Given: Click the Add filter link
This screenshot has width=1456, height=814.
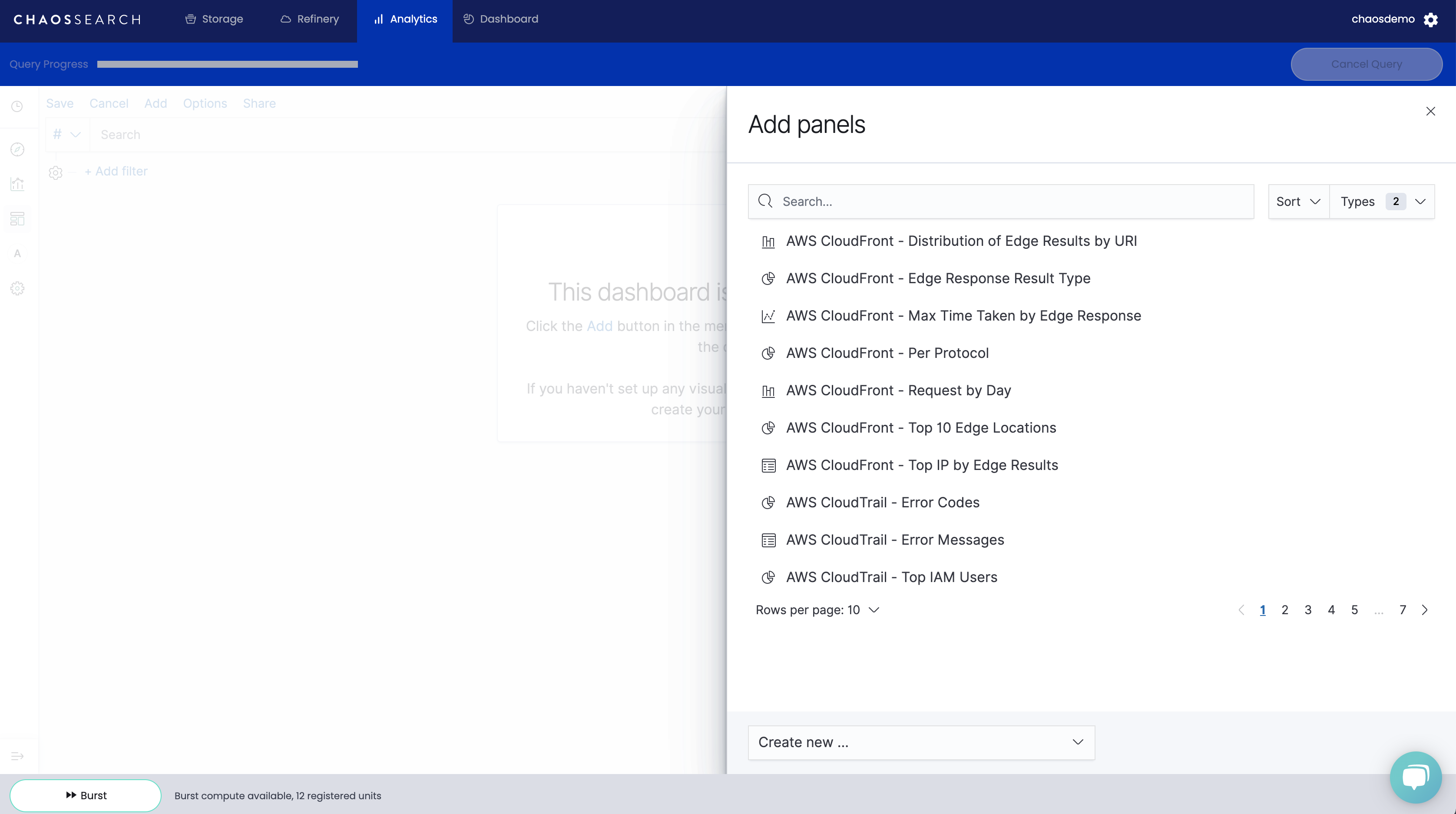Looking at the screenshot, I should [x=116, y=171].
